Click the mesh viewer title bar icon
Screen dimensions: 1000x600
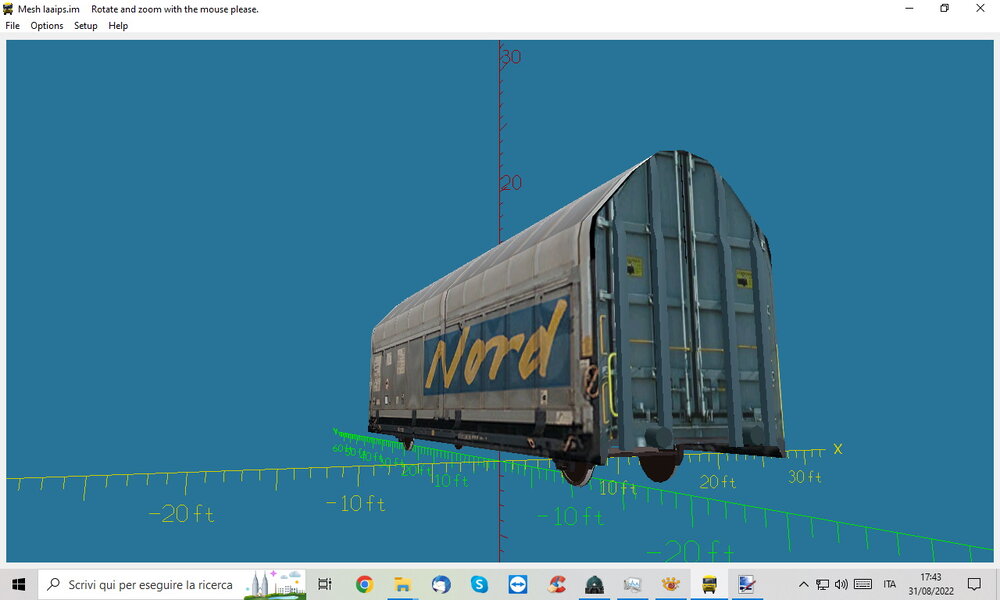8,9
